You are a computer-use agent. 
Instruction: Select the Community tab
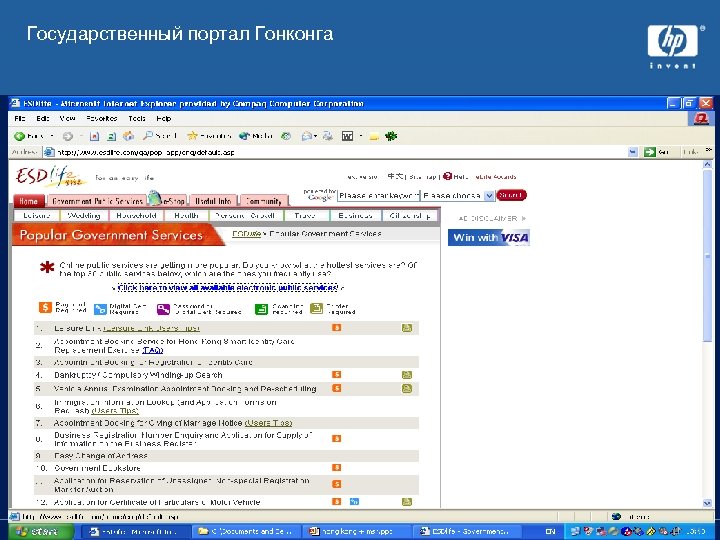pyautogui.click(x=264, y=201)
